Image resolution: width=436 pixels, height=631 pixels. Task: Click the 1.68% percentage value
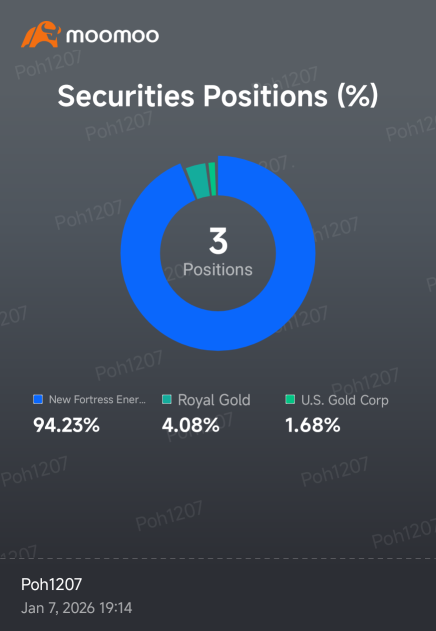[x=313, y=425]
